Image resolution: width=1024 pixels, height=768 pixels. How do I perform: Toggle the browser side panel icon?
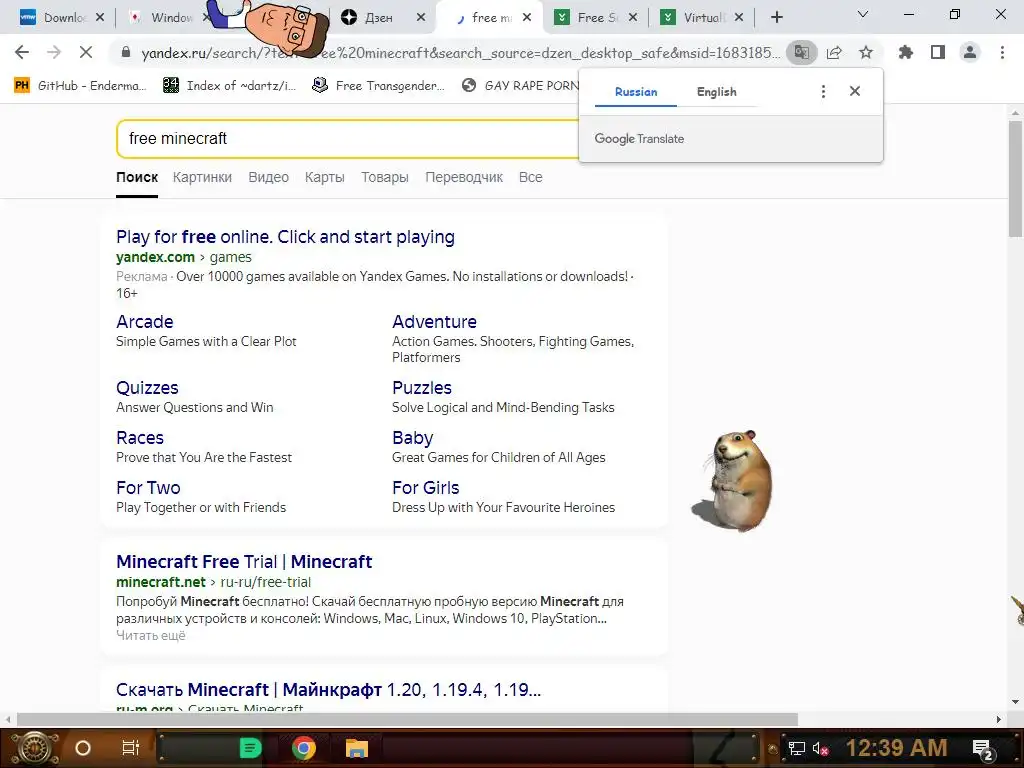tap(938, 52)
